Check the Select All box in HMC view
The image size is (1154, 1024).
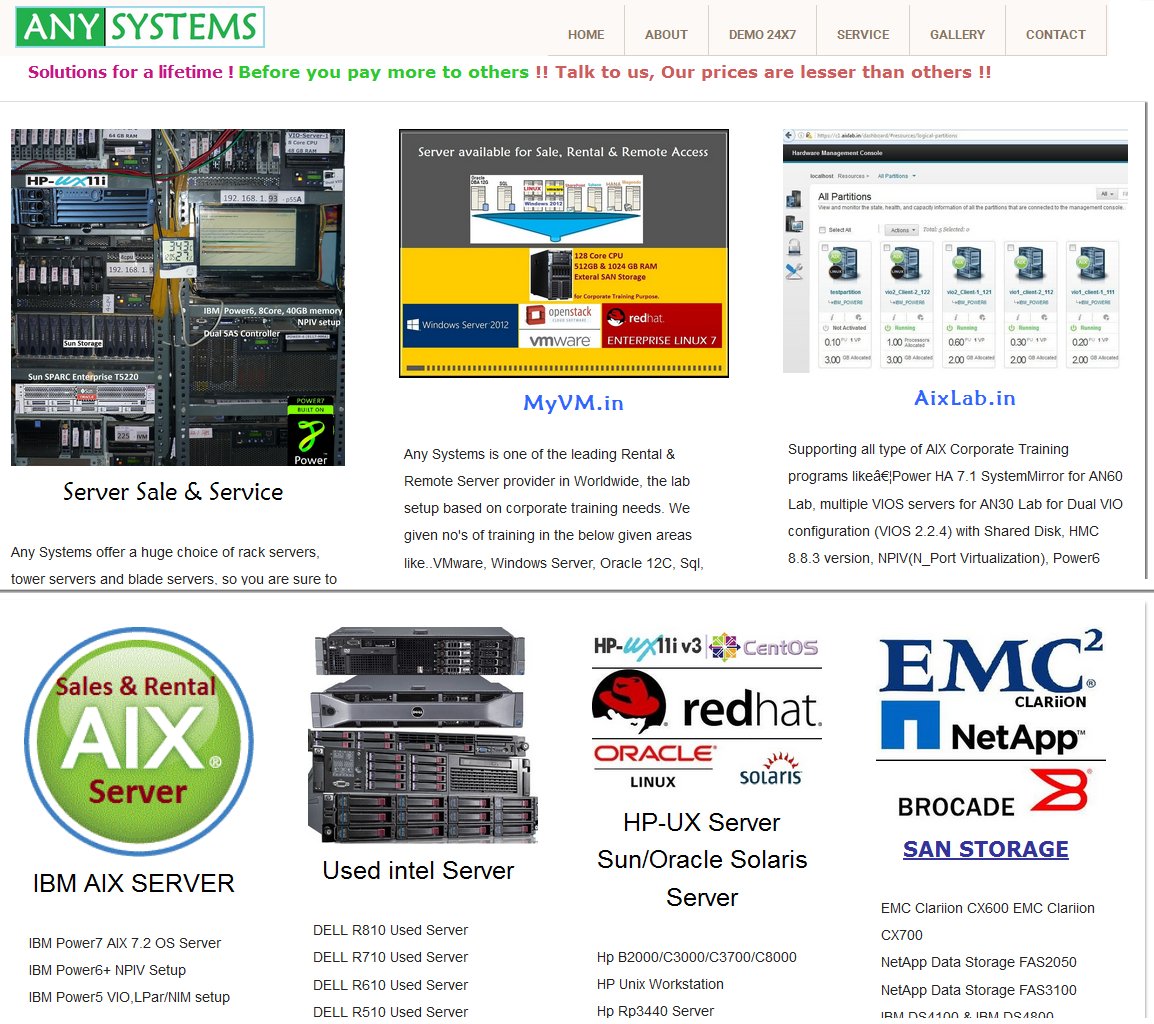click(821, 230)
